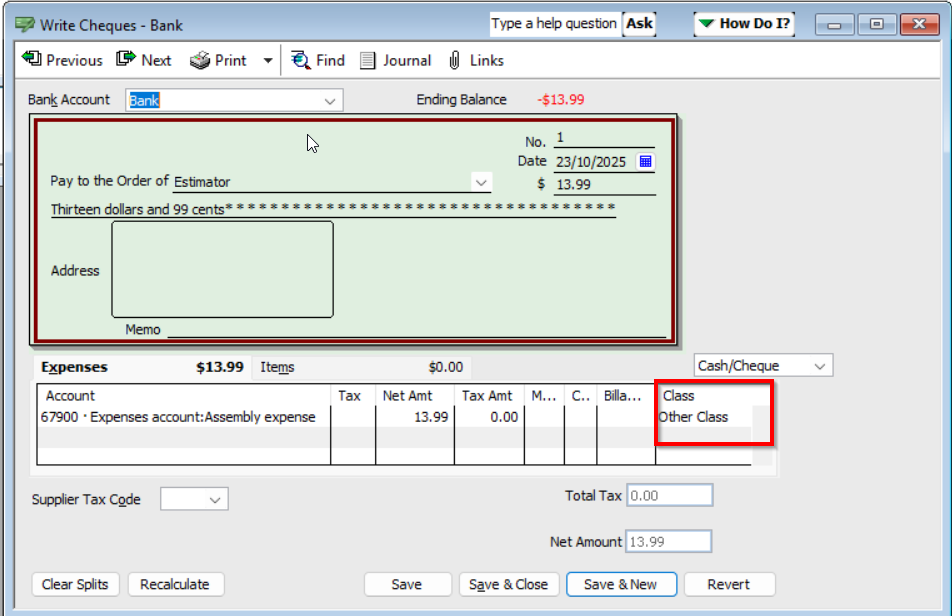Click the Recalculate button
Screen dimensions: 952x616
(175, 584)
